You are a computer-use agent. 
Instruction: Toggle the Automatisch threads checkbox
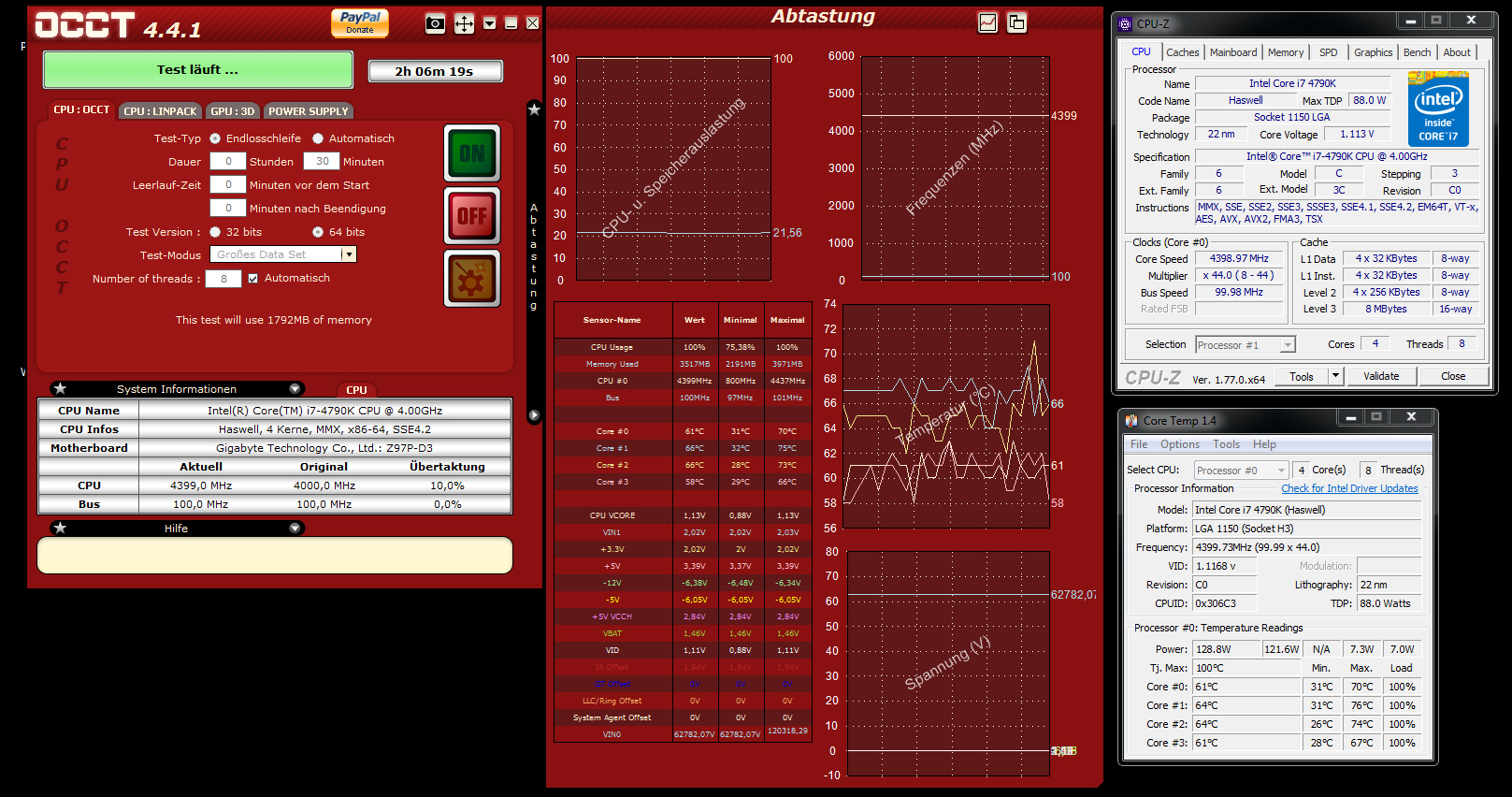pos(252,278)
